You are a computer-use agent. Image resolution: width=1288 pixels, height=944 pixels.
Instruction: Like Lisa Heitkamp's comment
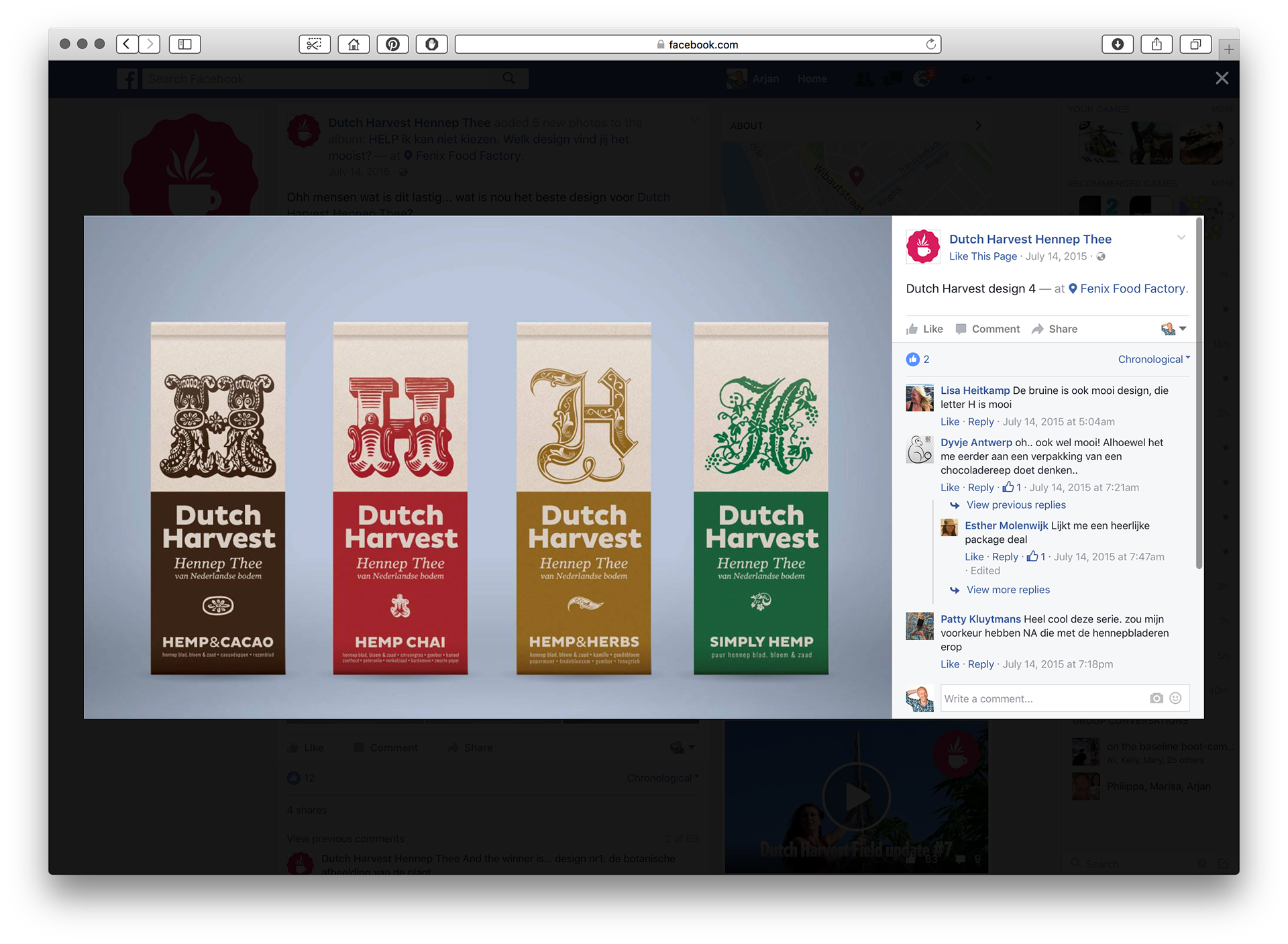pyautogui.click(x=949, y=422)
